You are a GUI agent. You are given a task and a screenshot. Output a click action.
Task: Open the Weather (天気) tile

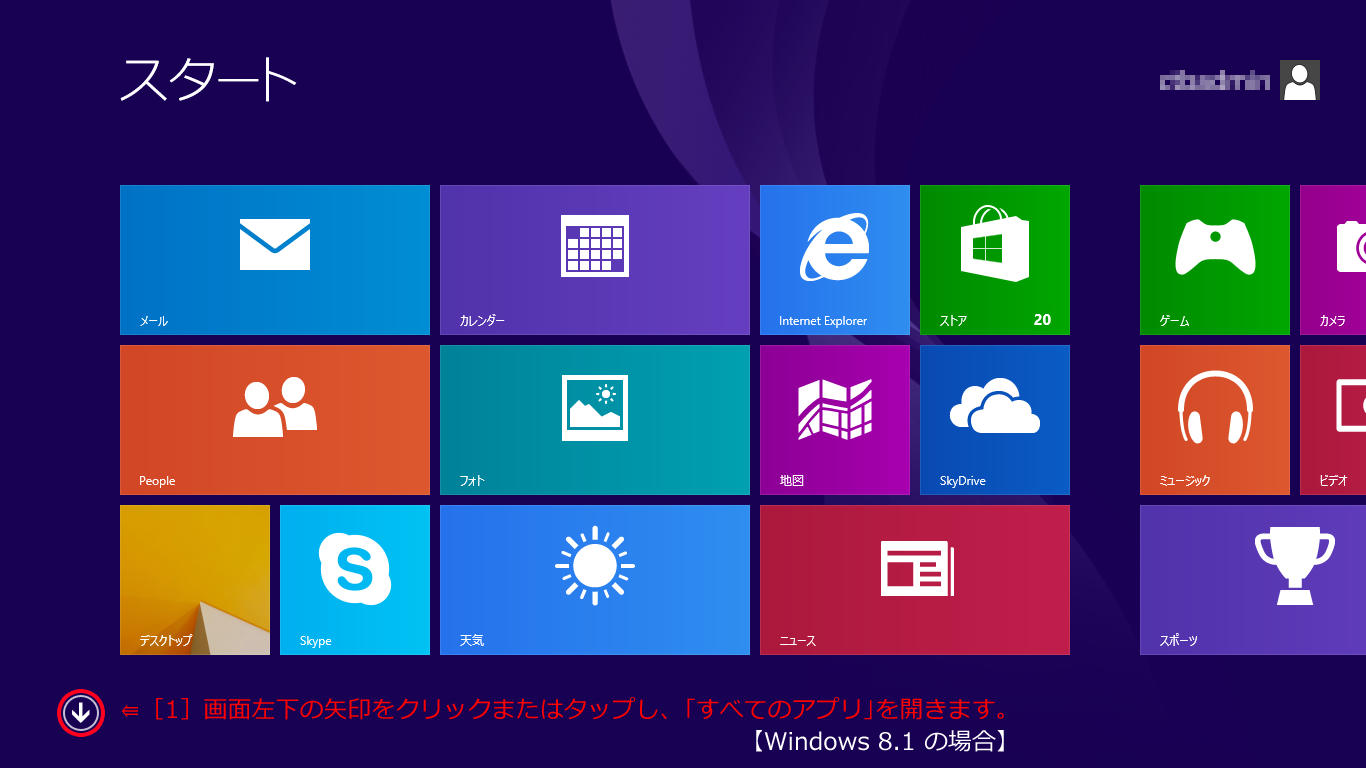(595, 580)
